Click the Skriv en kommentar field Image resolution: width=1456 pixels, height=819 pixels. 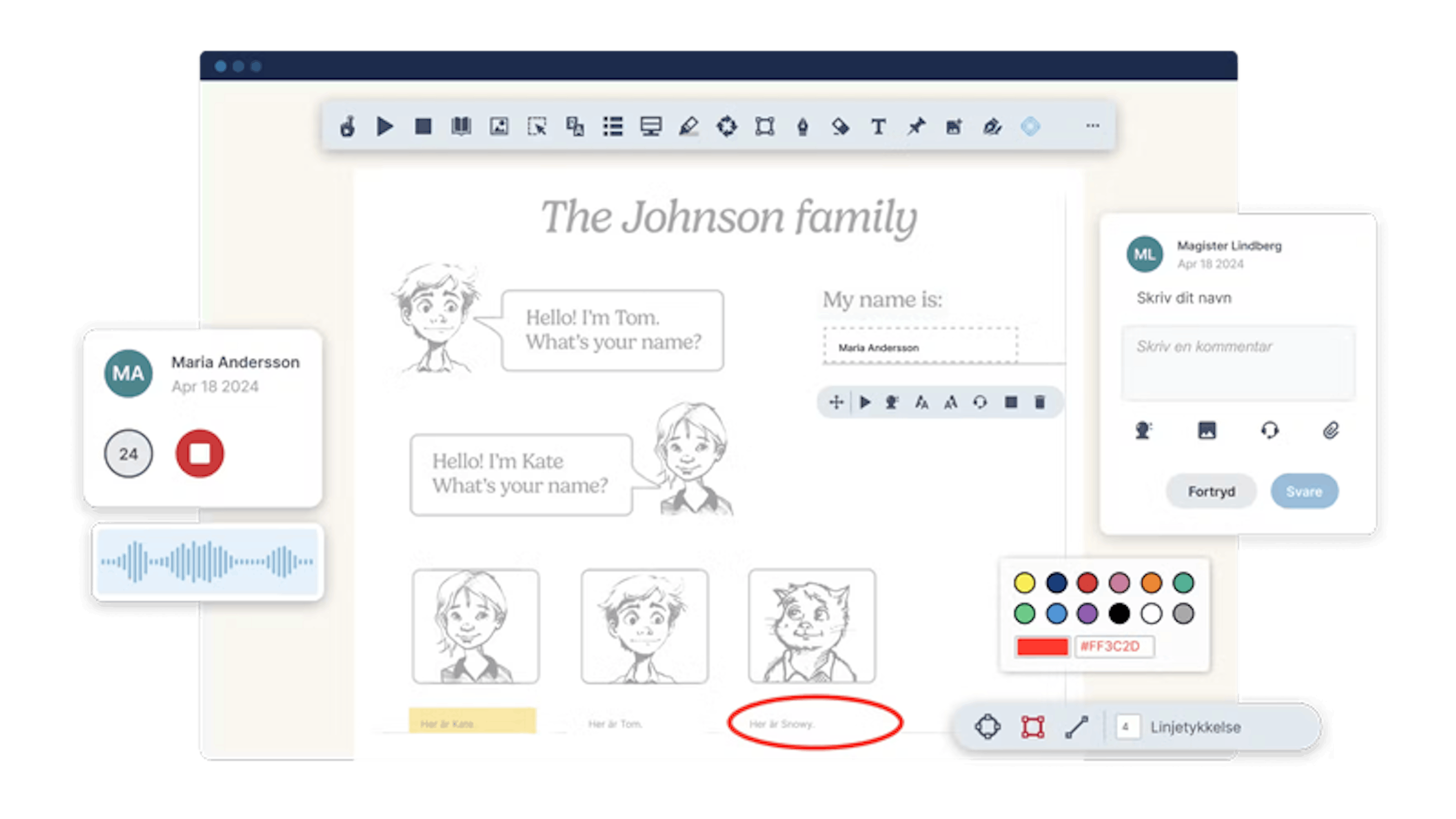point(1238,363)
